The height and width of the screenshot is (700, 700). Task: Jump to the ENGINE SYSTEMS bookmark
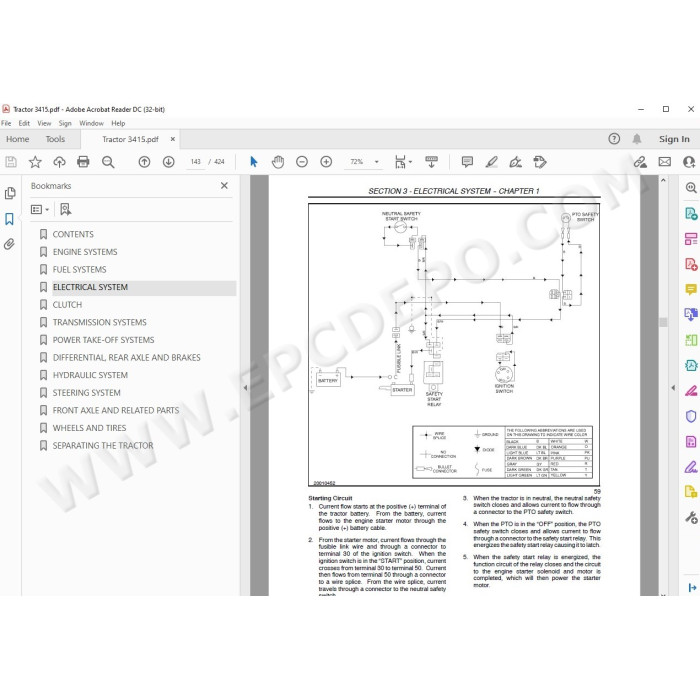pyautogui.click(x=85, y=252)
